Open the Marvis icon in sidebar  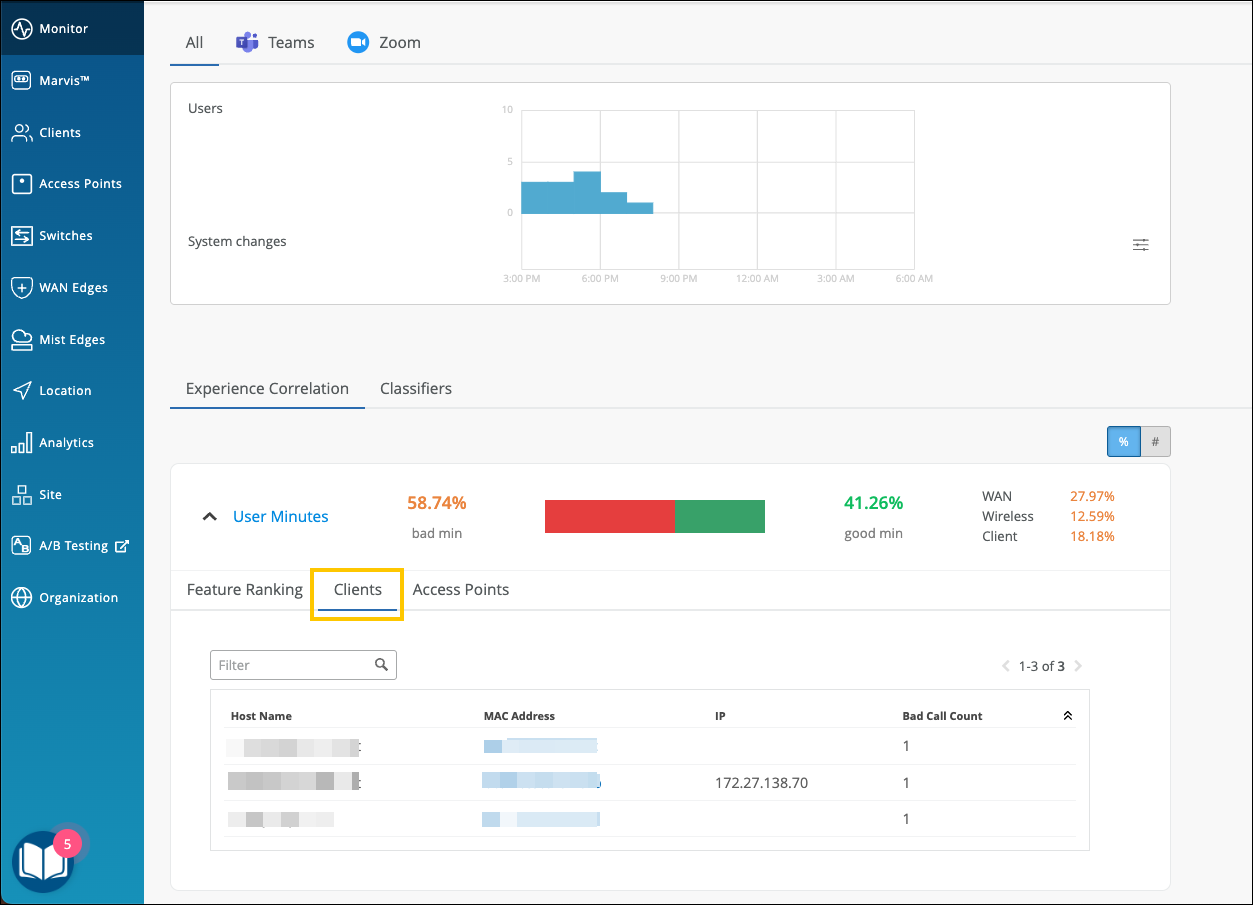22,81
